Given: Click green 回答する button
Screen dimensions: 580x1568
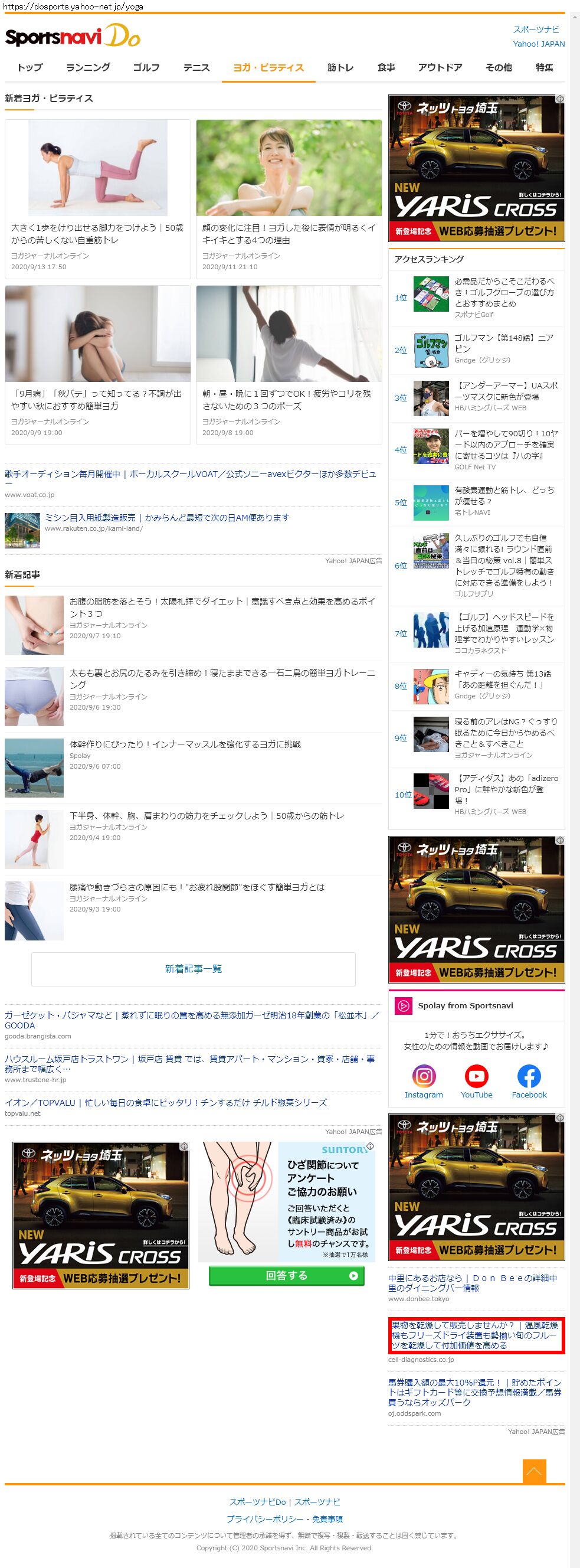Looking at the screenshot, I should [x=287, y=1275].
